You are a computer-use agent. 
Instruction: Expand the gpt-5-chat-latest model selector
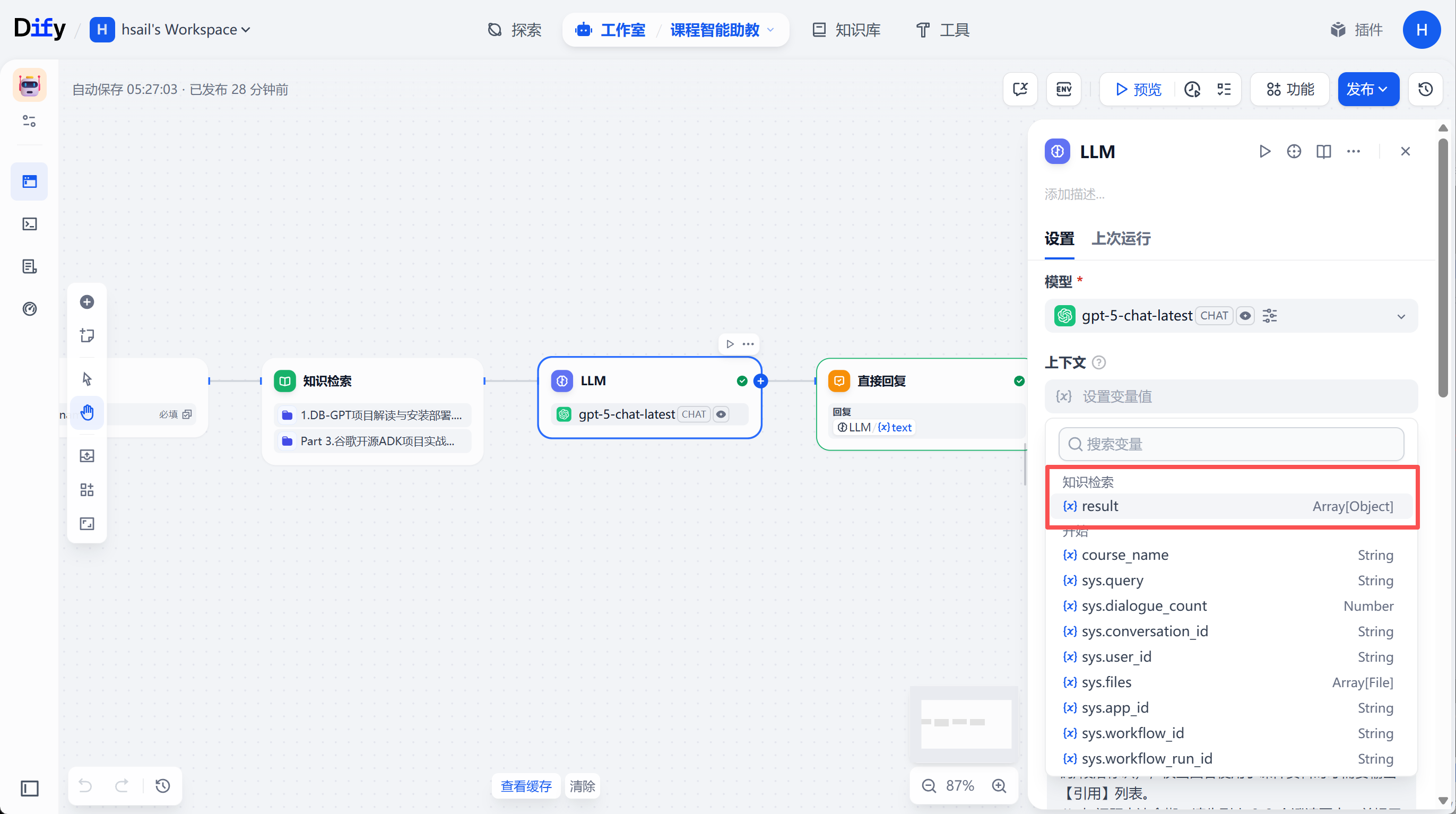[x=1231, y=316]
